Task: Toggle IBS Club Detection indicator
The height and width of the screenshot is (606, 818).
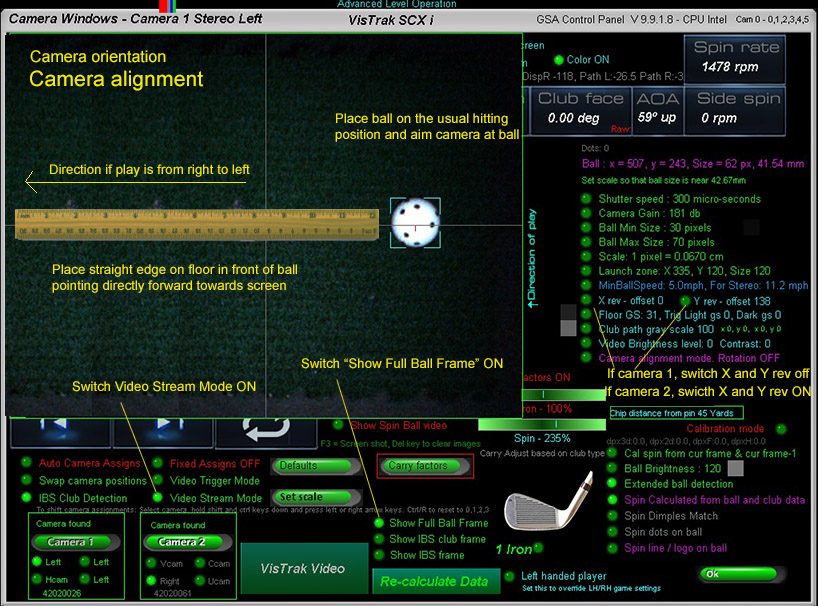Action: coord(26,497)
